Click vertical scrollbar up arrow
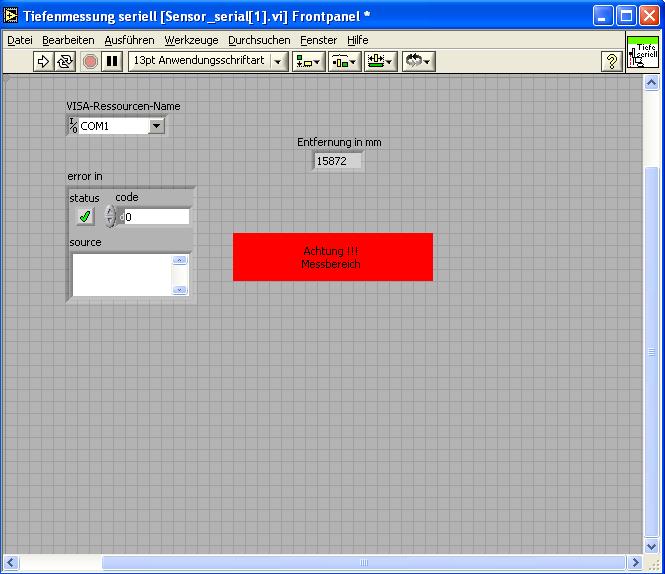665x574 pixels. [x=651, y=82]
